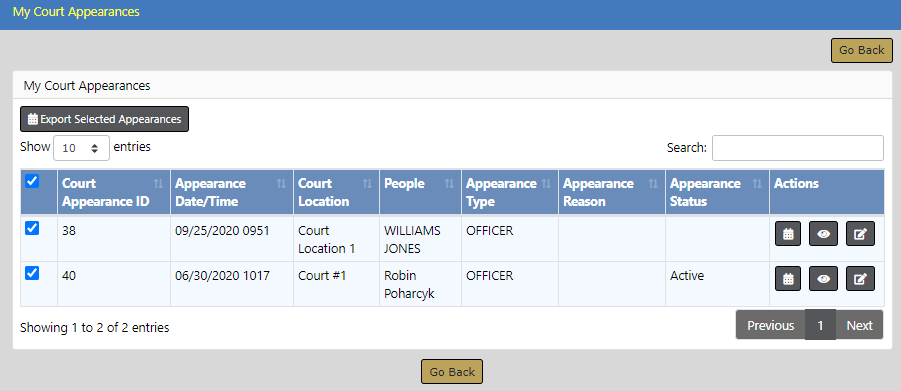
Task: Edit appearance 40 with pencil icon
Action: pos(860,279)
